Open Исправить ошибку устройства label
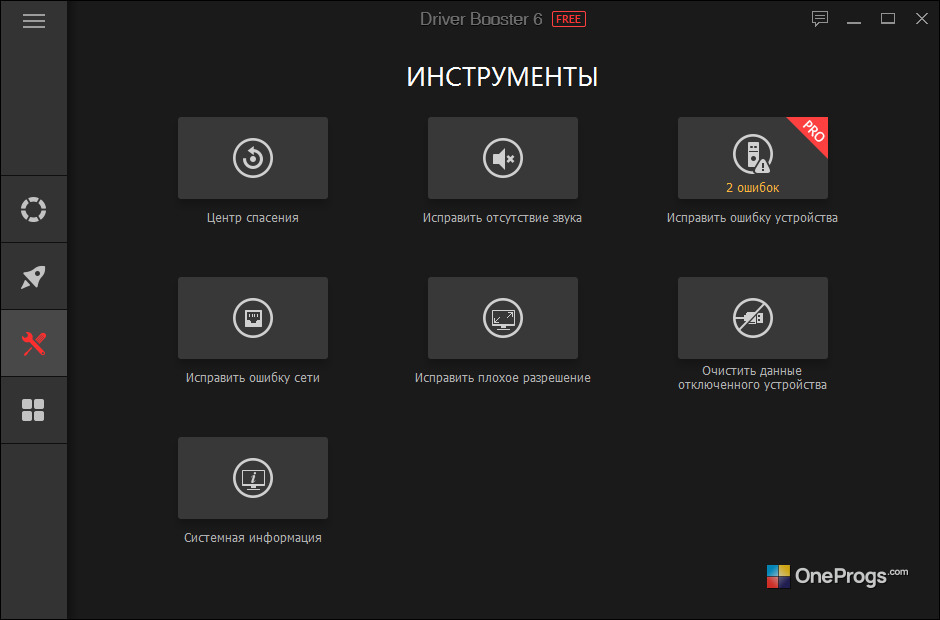Image resolution: width=940 pixels, height=620 pixels. 752,218
